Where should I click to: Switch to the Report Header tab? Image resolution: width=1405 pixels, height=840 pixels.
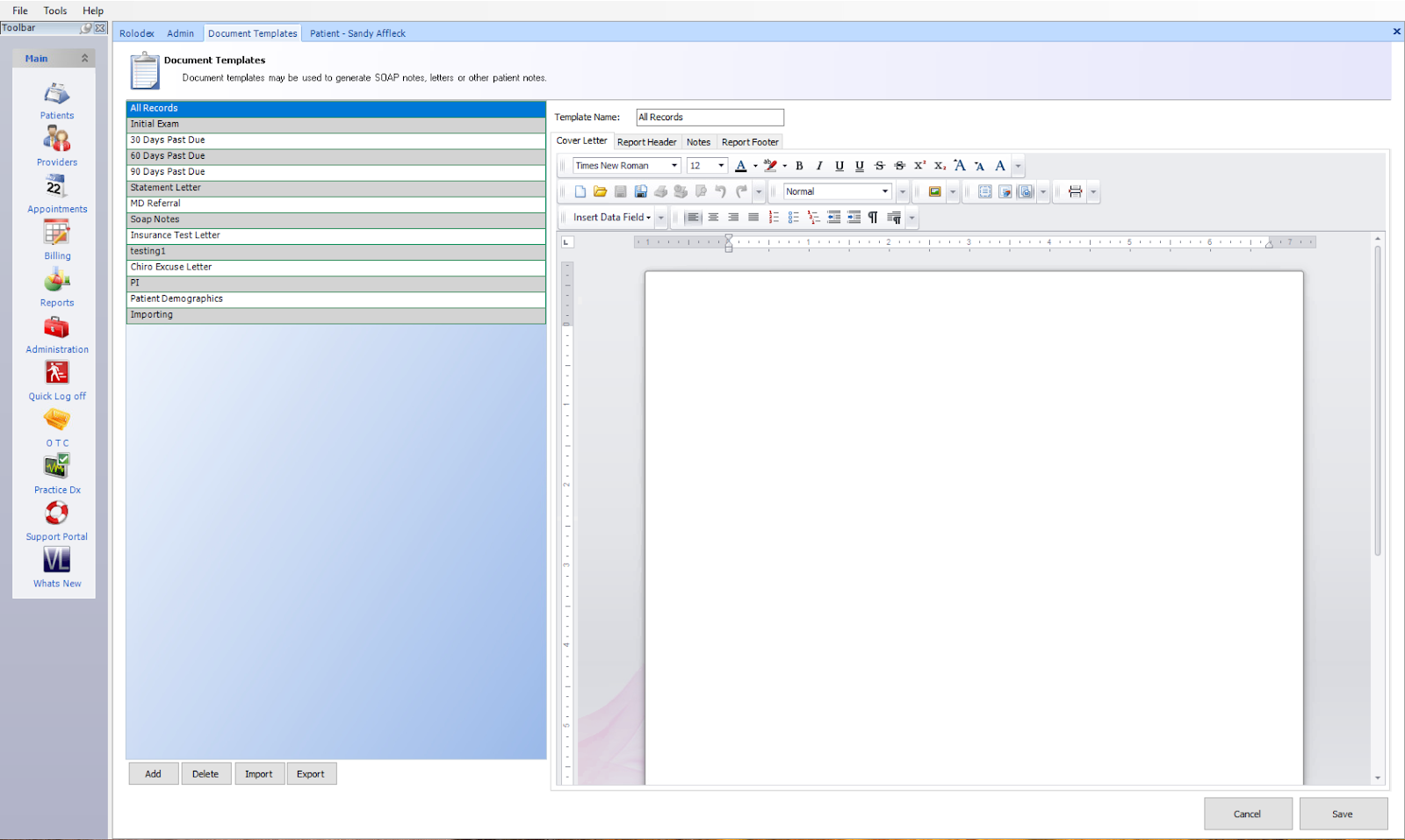[647, 141]
